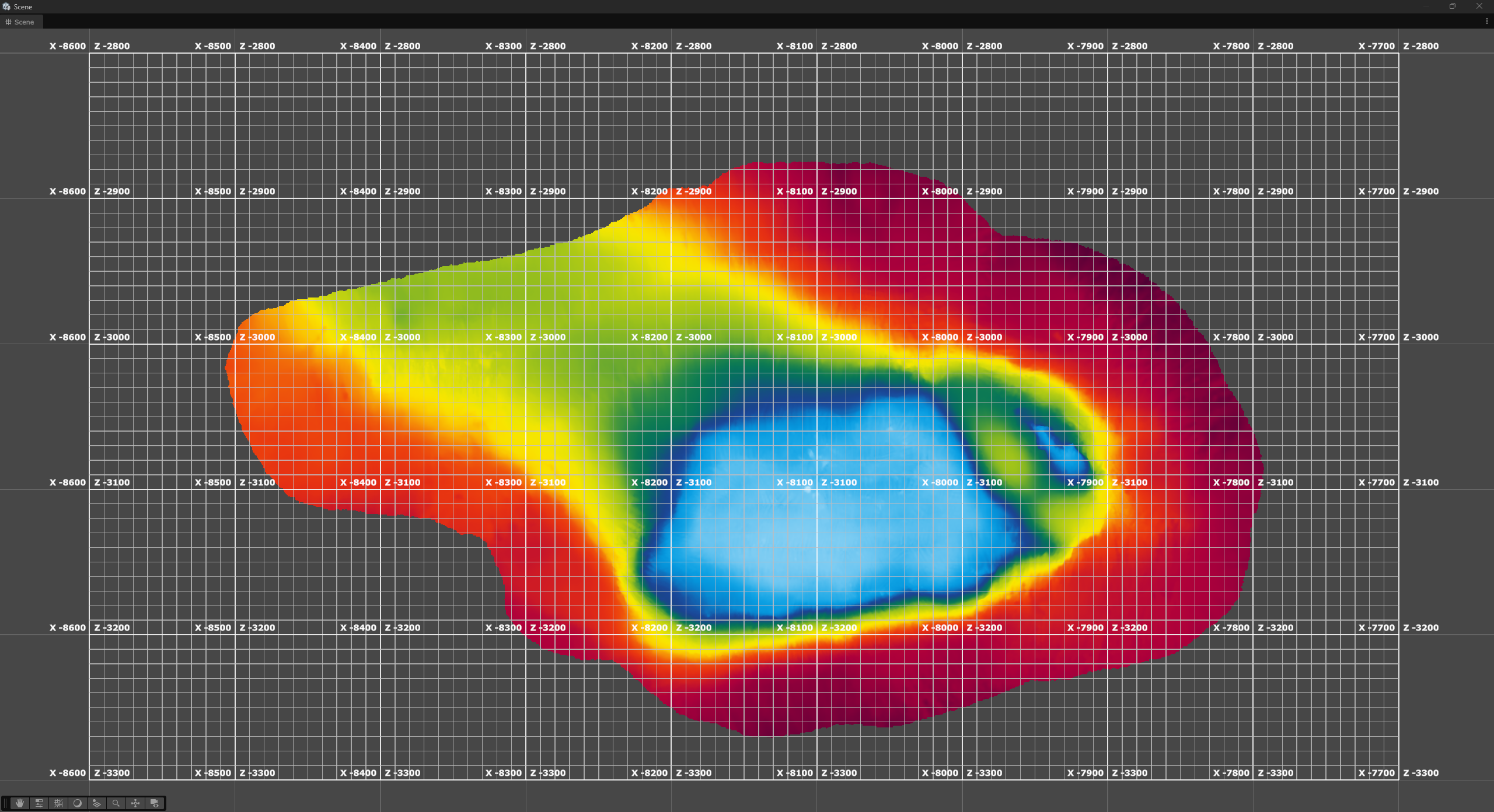Click the Unity logo in title bar
This screenshot has width=1494, height=812.
coord(6,6)
